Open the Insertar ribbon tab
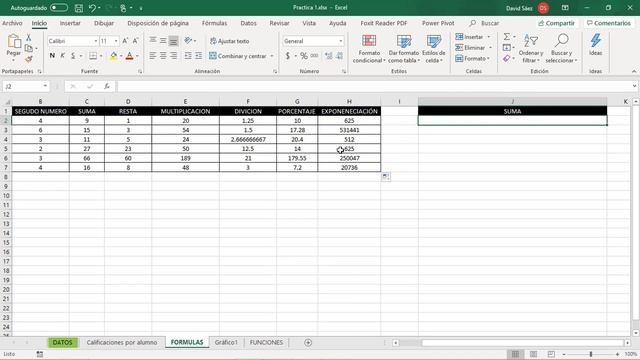Image resolution: width=640 pixels, height=360 pixels. pyautogui.click(x=70, y=23)
